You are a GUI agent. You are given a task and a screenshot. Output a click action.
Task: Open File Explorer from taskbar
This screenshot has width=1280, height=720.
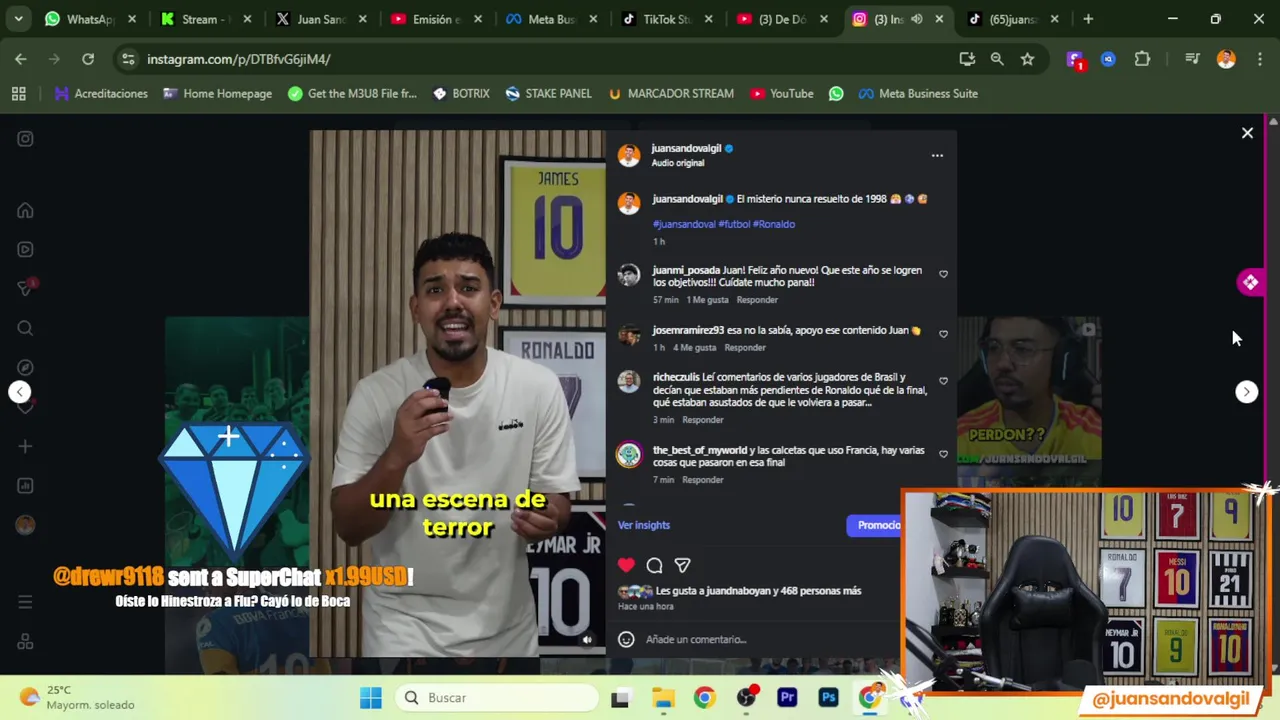pos(663,698)
